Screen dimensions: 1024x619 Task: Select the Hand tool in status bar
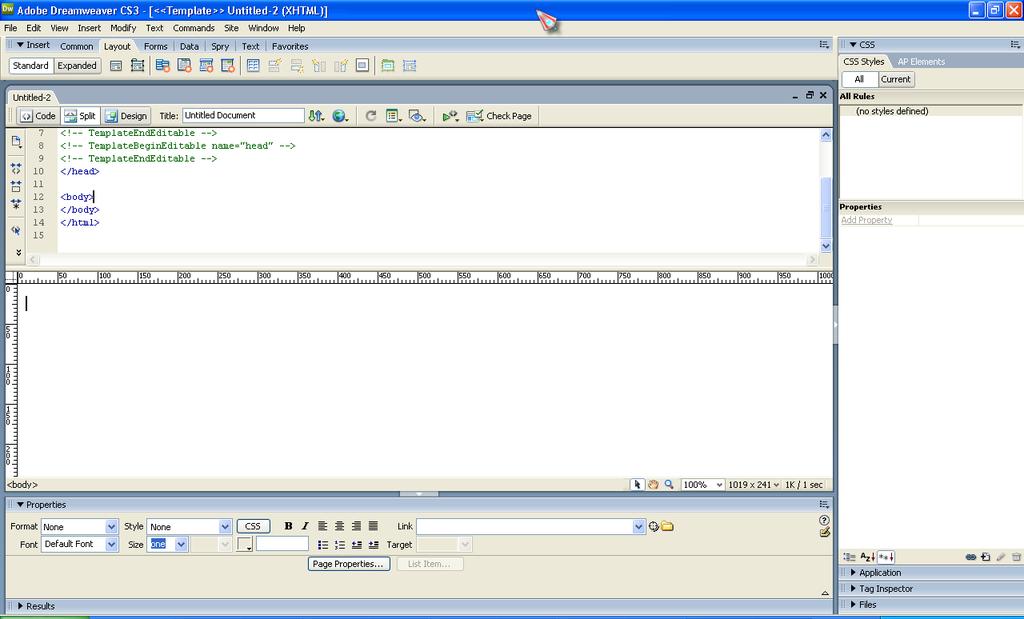click(x=652, y=484)
